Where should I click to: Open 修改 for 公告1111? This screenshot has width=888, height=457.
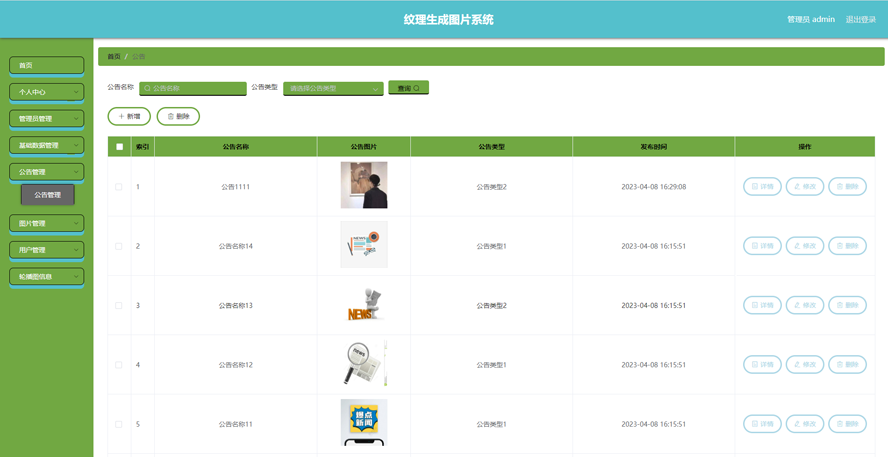805,186
